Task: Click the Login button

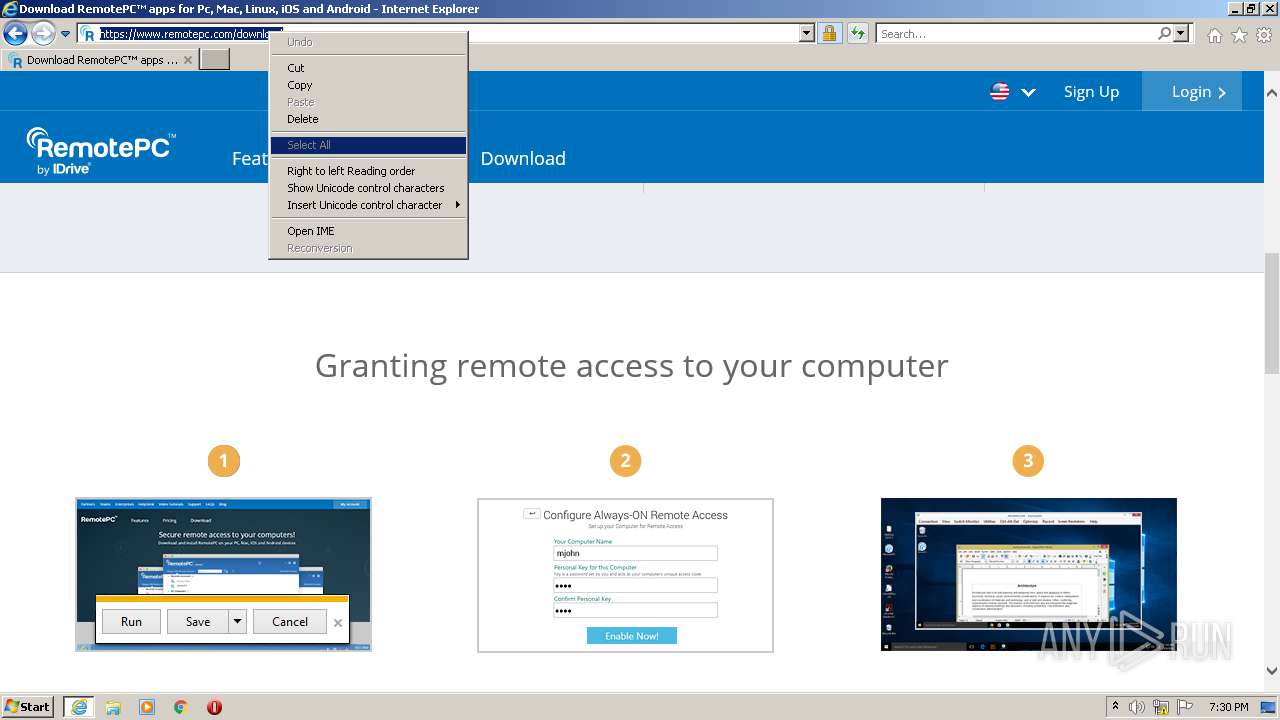Action: click(x=1192, y=91)
